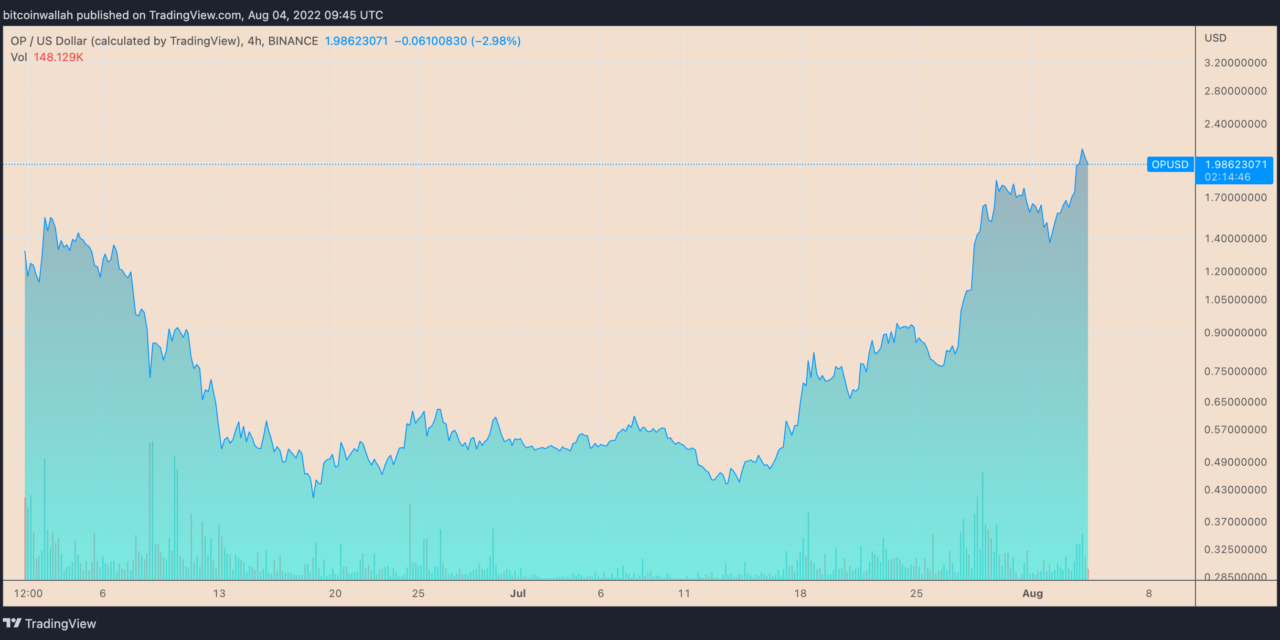This screenshot has height=640, width=1280.
Task: Select the Jul label on the time axis
Action: click(x=518, y=593)
